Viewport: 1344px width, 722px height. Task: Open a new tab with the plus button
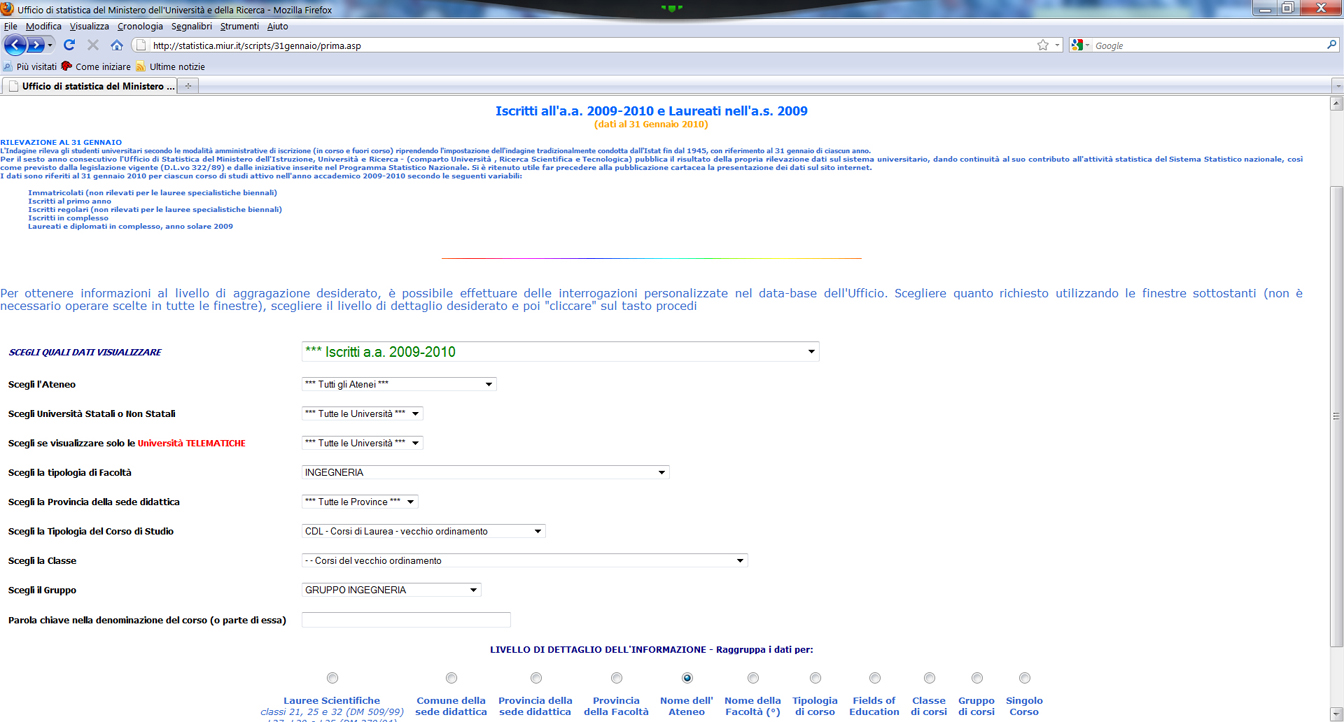pyautogui.click(x=188, y=86)
